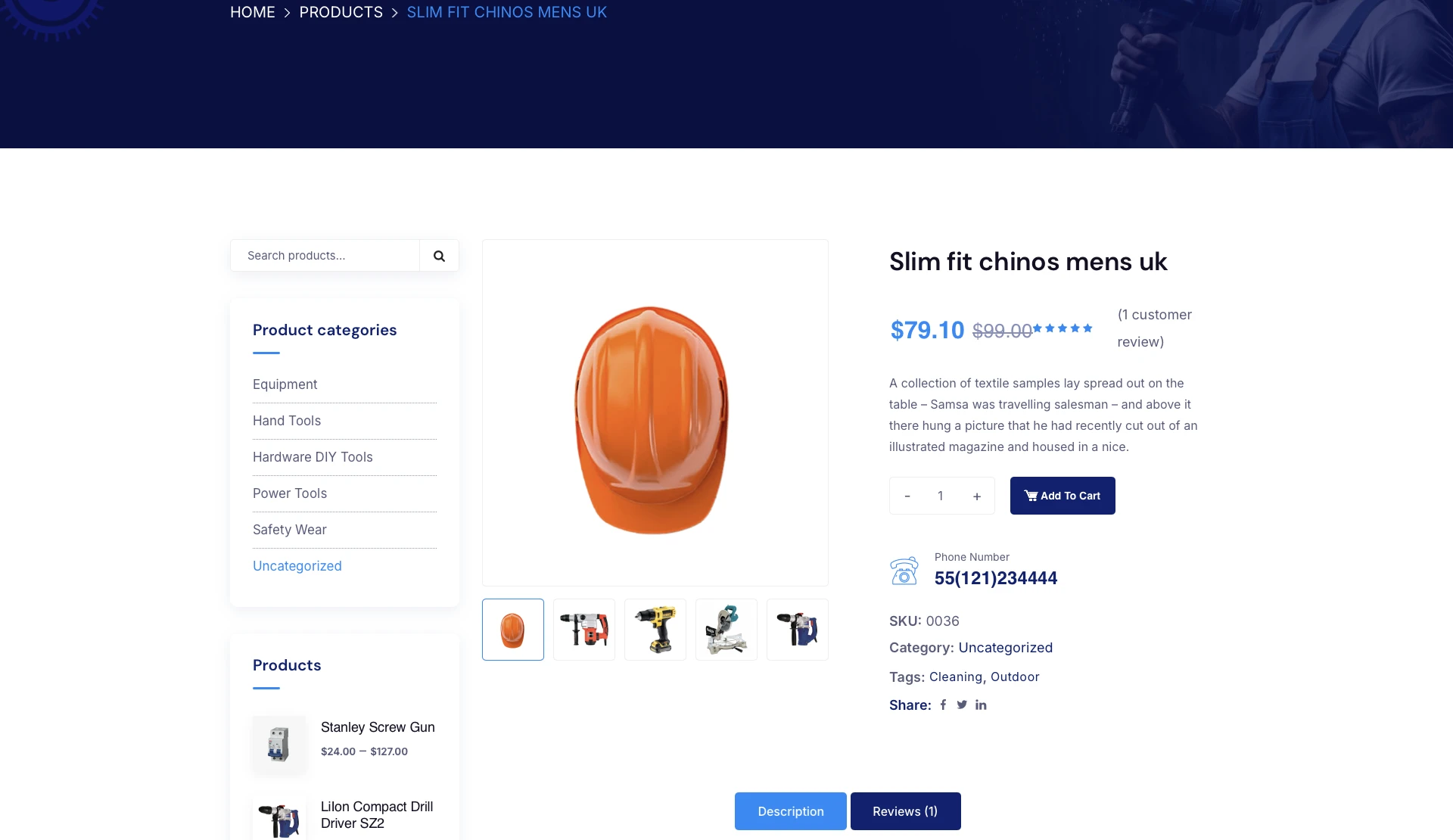Click the search magnifier icon button
Screen dimensions: 1453x840
439,256
